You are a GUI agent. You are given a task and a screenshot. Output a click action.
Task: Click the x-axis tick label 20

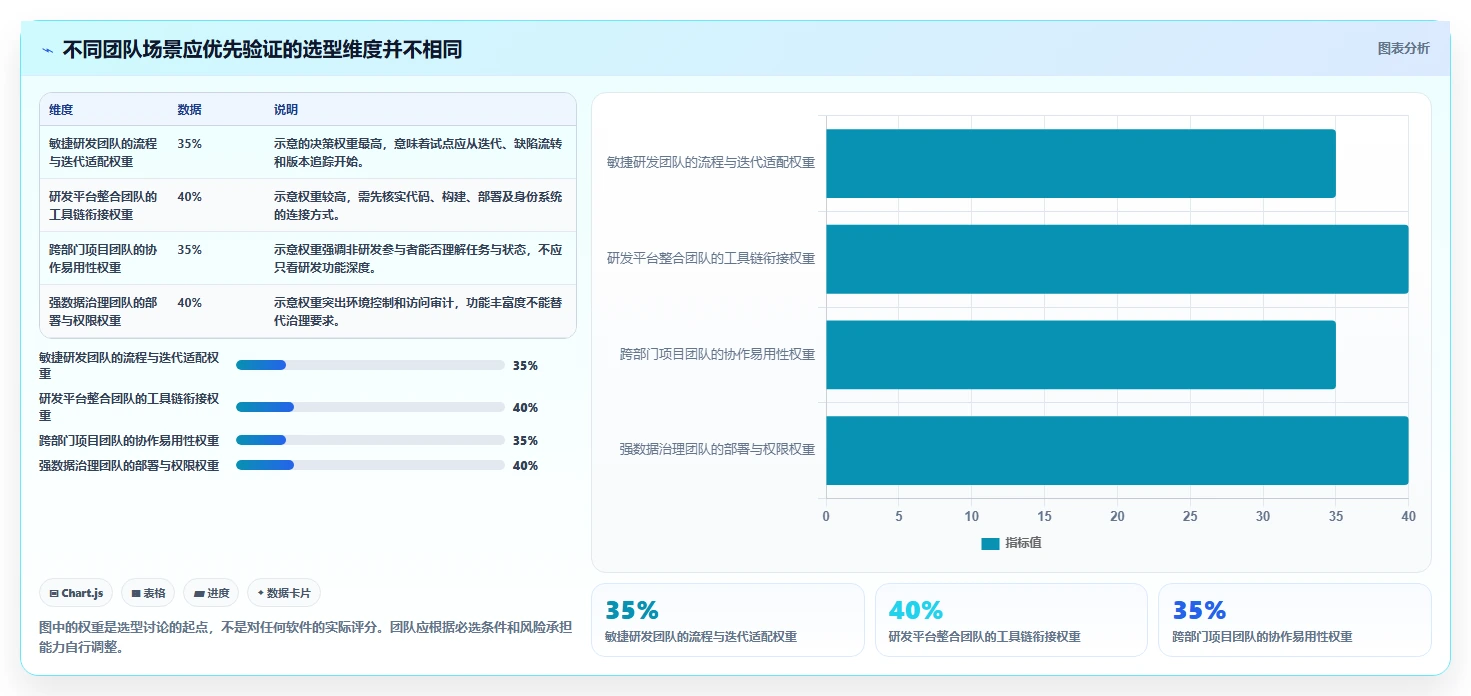(x=1117, y=517)
